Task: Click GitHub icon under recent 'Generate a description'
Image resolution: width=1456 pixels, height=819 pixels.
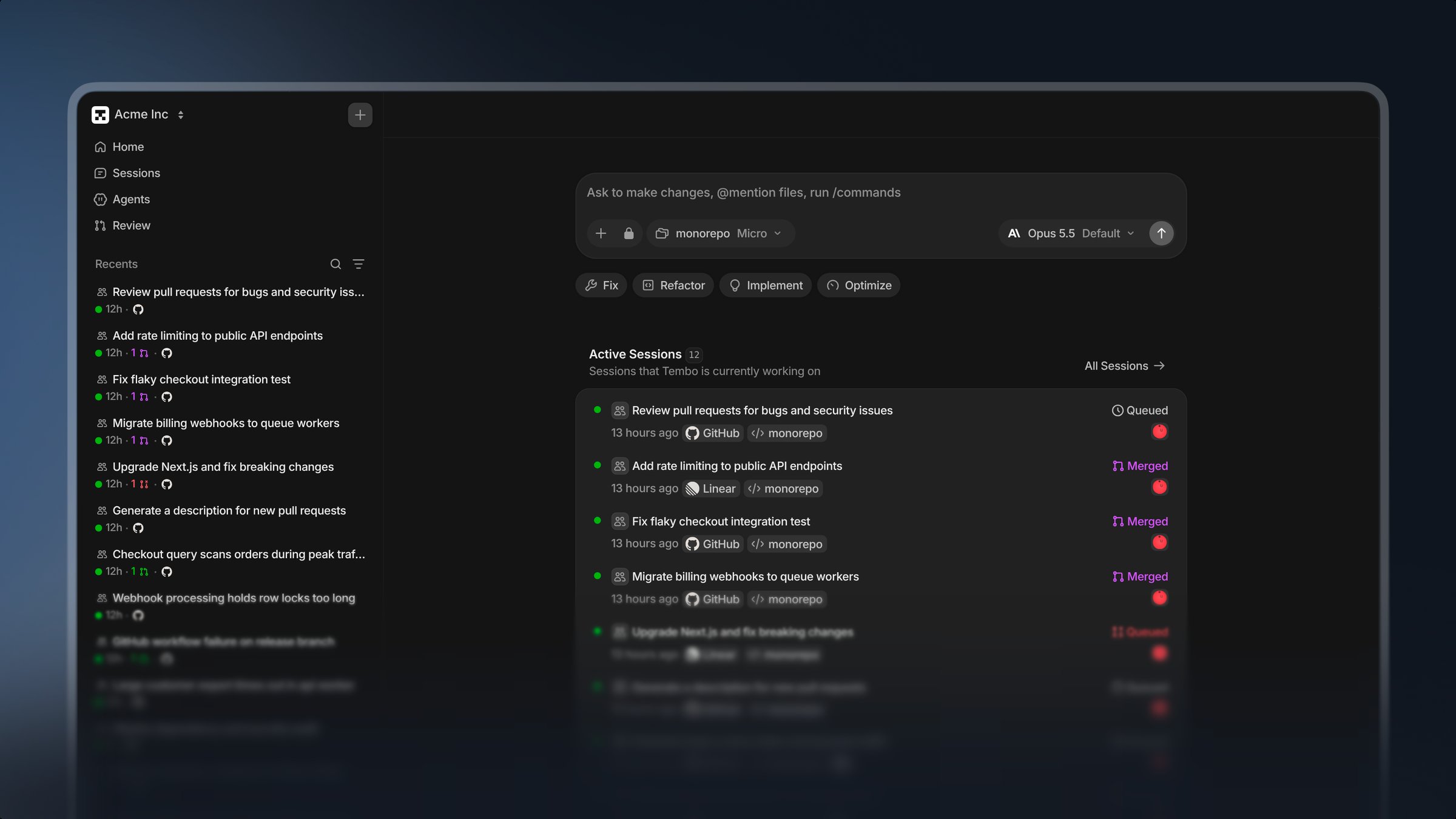Action: click(138, 528)
